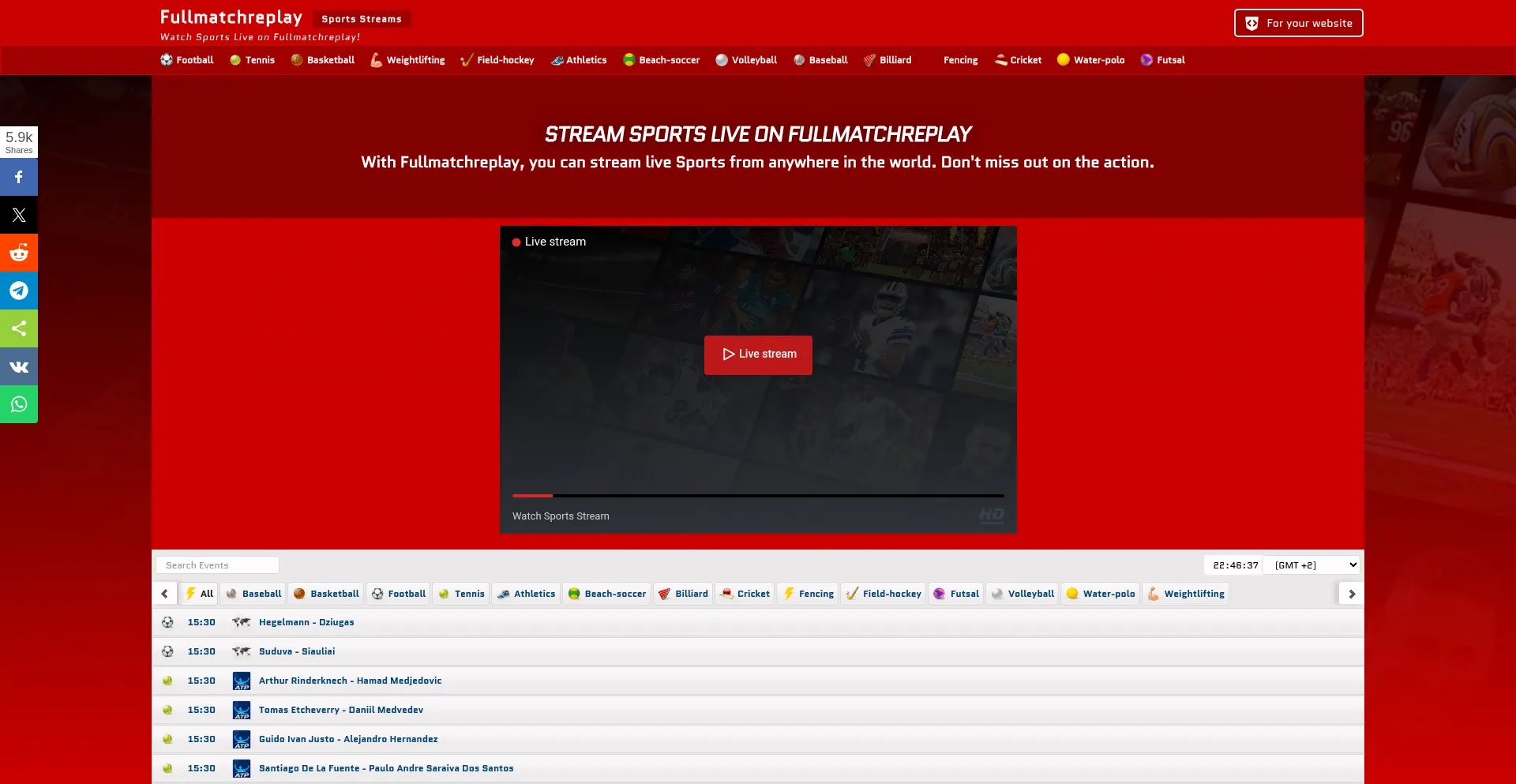Share page on Facebook sidebar icon
The width and height of the screenshot is (1516, 784).
[x=19, y=177]
